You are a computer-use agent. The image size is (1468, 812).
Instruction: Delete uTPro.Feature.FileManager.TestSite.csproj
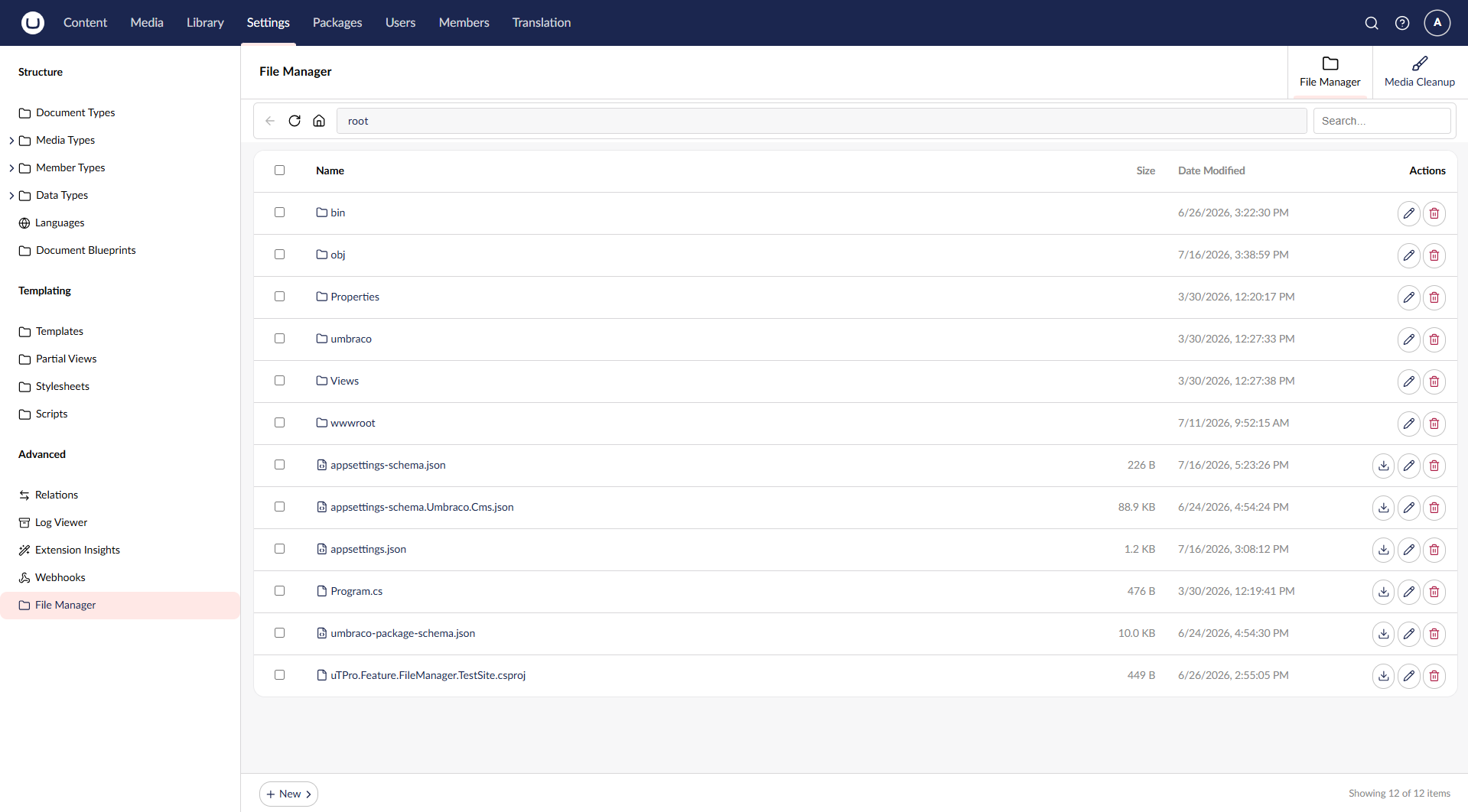(1434, 676)
